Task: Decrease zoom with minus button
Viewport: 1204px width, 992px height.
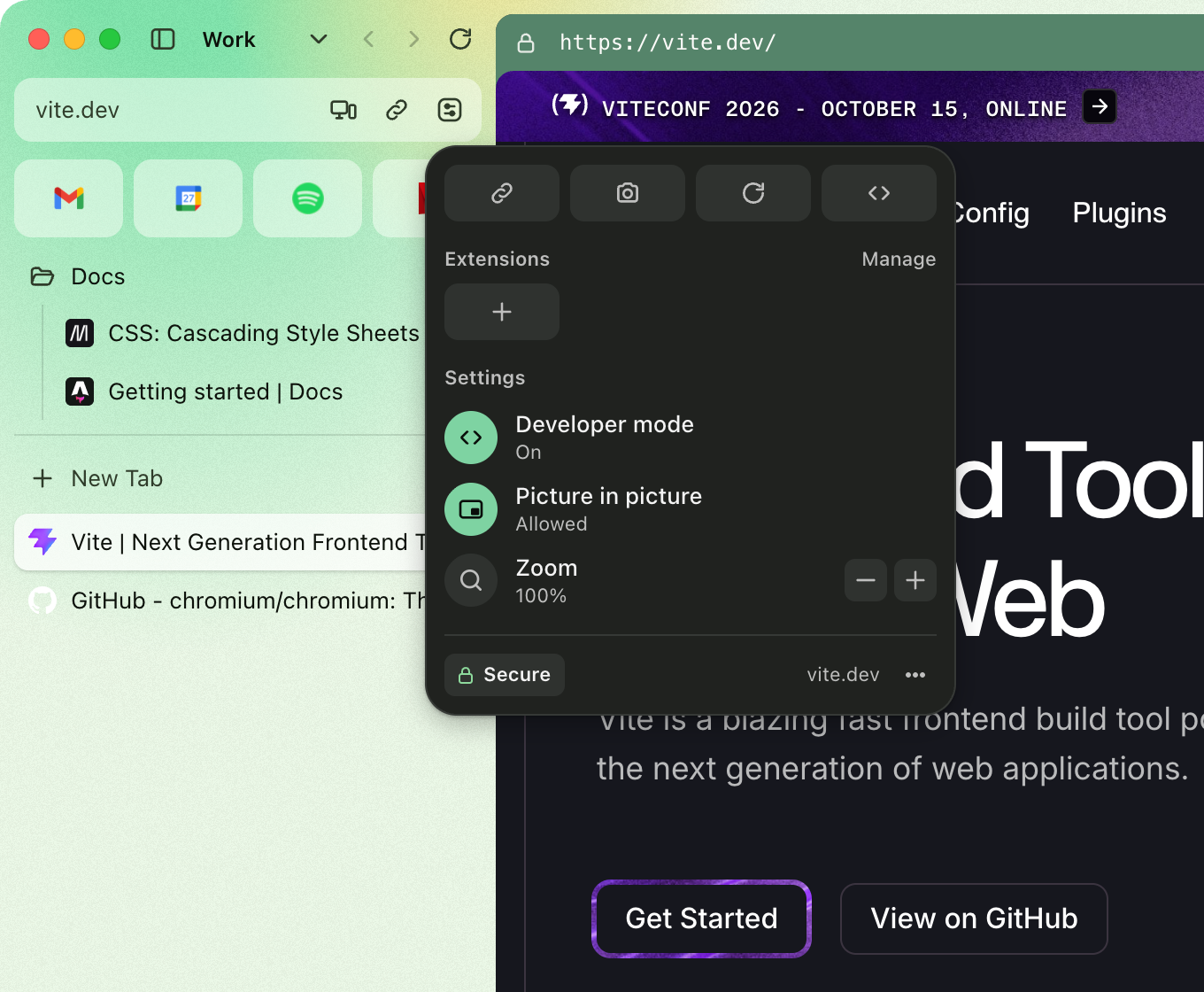Action: [866, 580]
